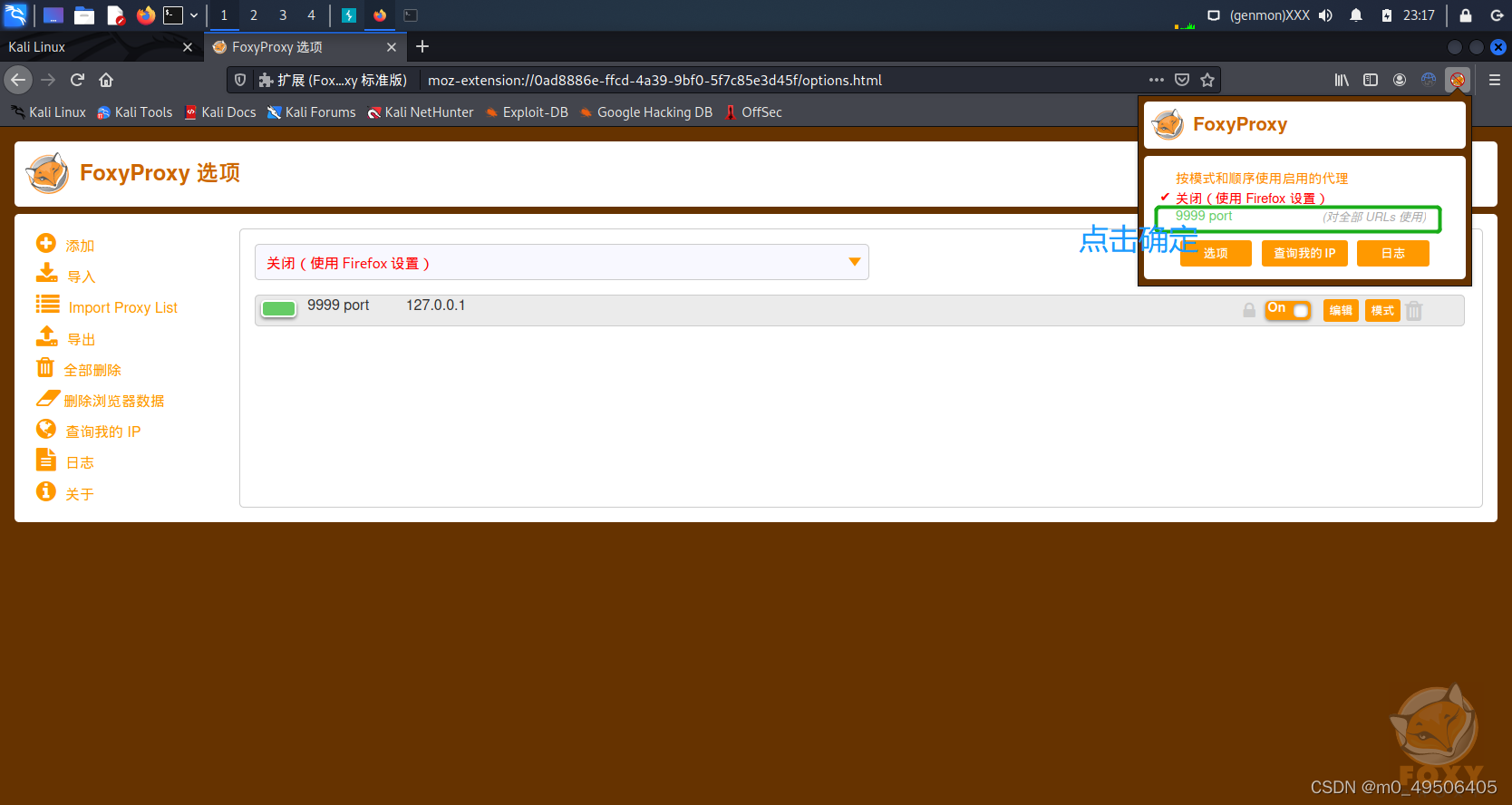Viewport: 1512px width, 805px height.
Task: Open the library icon in toolbar
Action: click(x=1342, y=80)
